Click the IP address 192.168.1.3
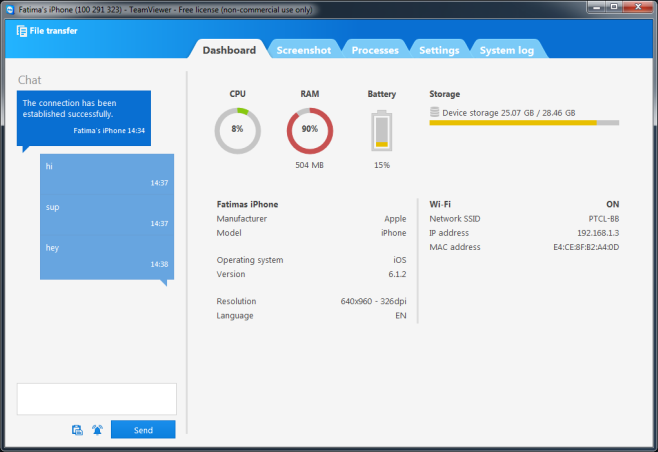Screen dimensions: 658x452 click(x=598, y=233)
